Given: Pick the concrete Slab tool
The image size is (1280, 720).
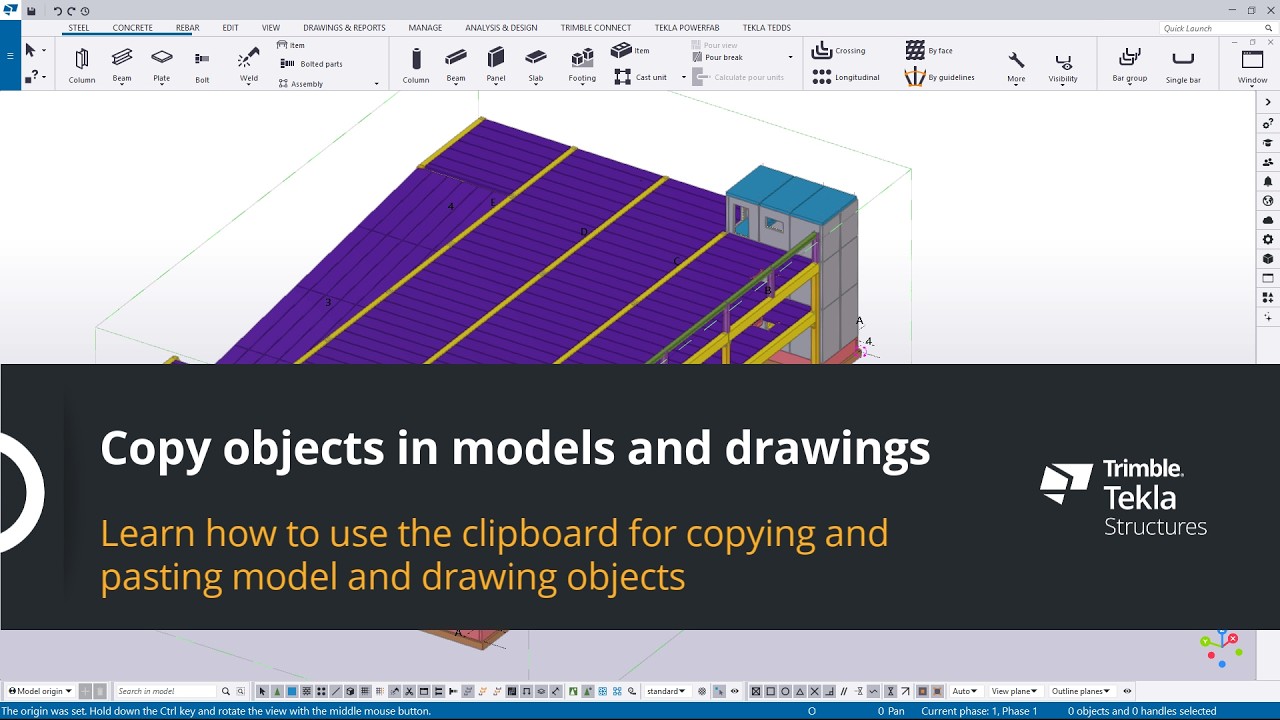Looking at the screenshot, I should [536, 65].
